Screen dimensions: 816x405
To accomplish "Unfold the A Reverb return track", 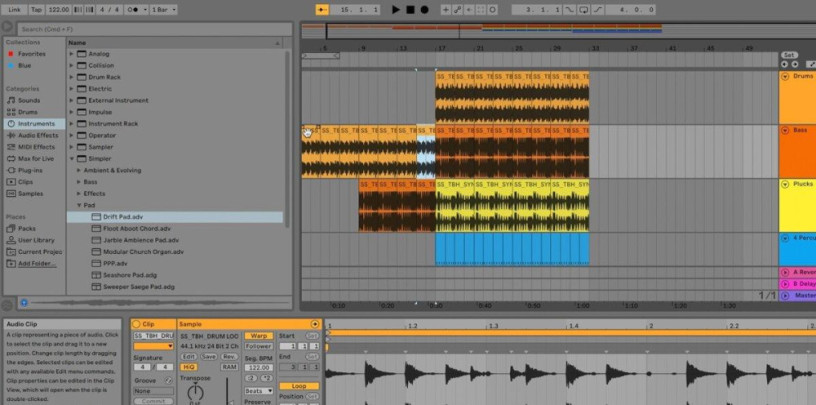I will click(x=785, y=272).
